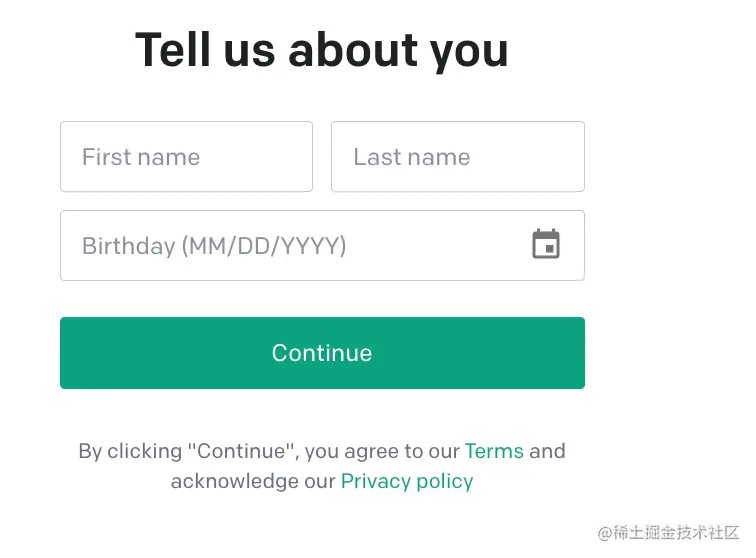Click the "First name" placeholder text
The image size is (756, 558).
[141, 157]
